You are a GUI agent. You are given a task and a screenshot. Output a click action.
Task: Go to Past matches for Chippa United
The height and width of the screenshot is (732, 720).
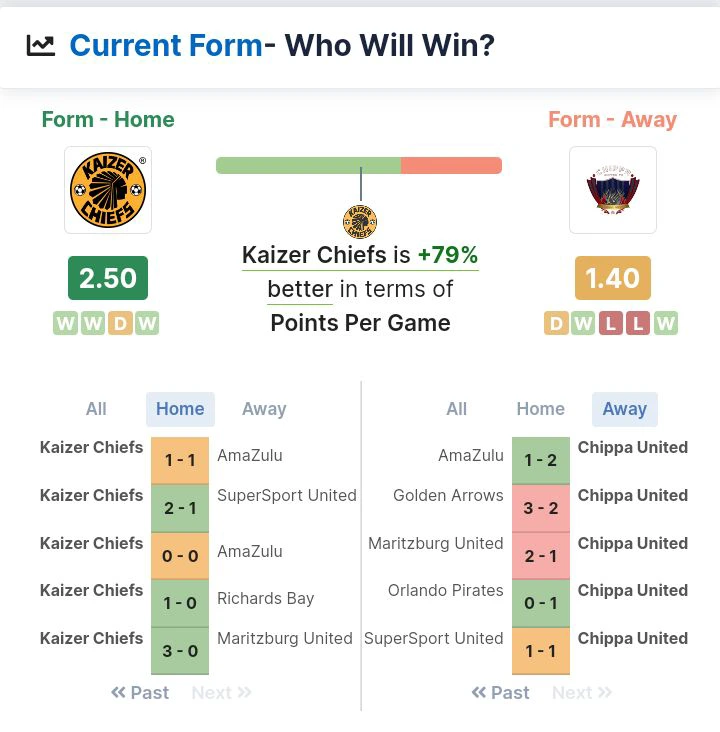pos(501,693)
